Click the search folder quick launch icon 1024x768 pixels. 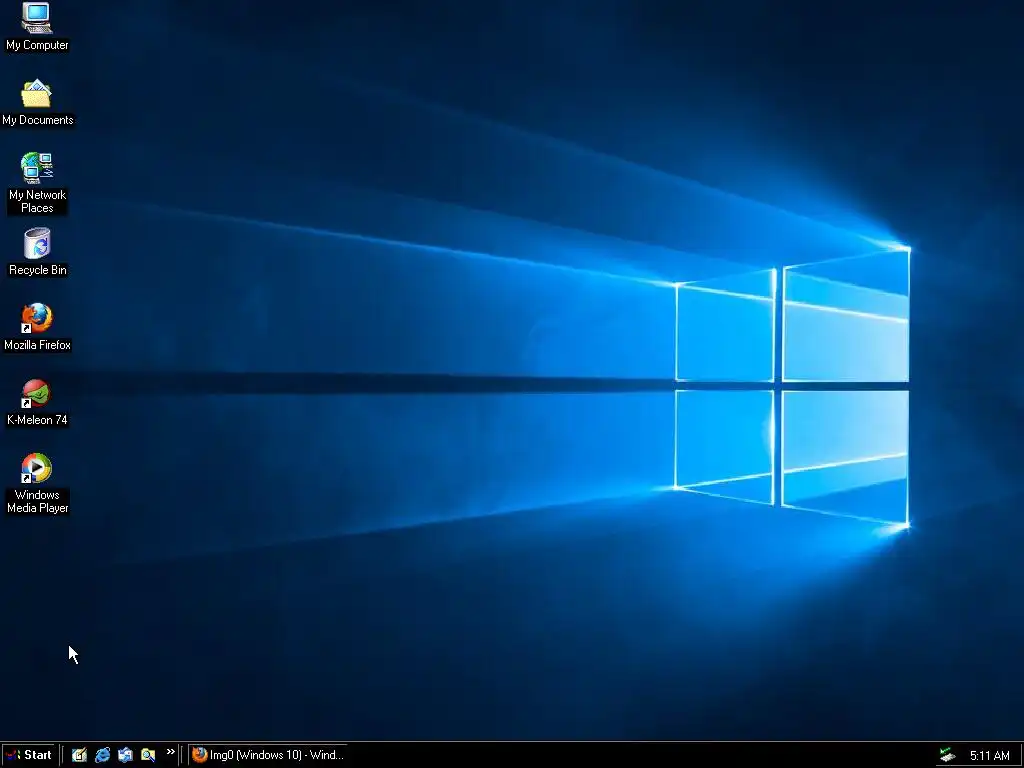[148, 755]
